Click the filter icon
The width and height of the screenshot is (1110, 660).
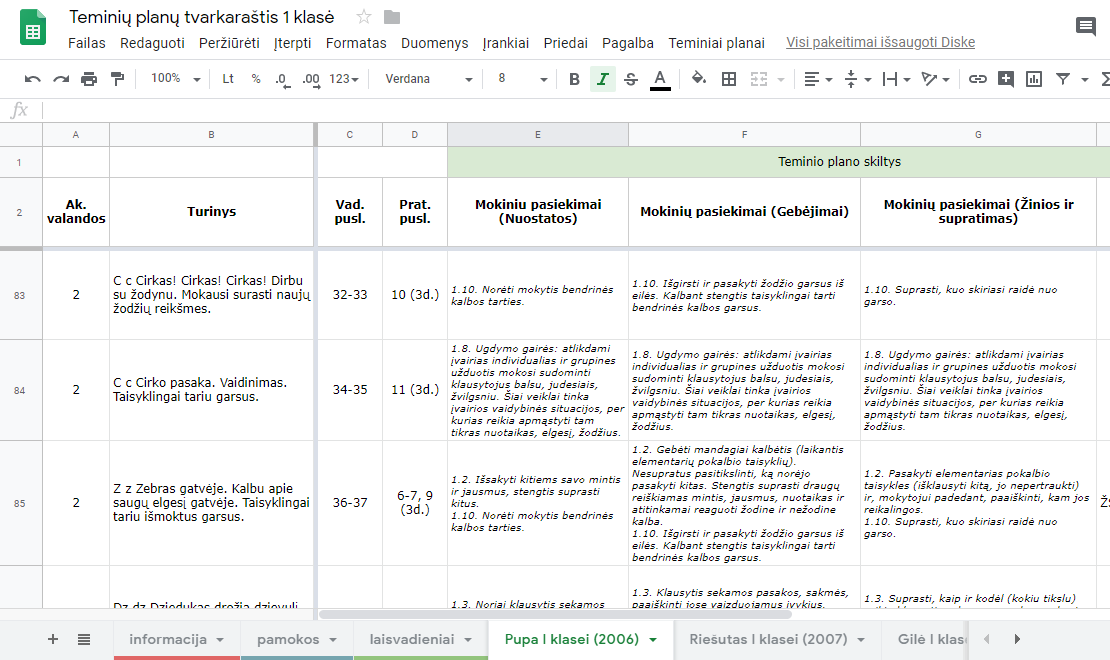point(1063,79)
